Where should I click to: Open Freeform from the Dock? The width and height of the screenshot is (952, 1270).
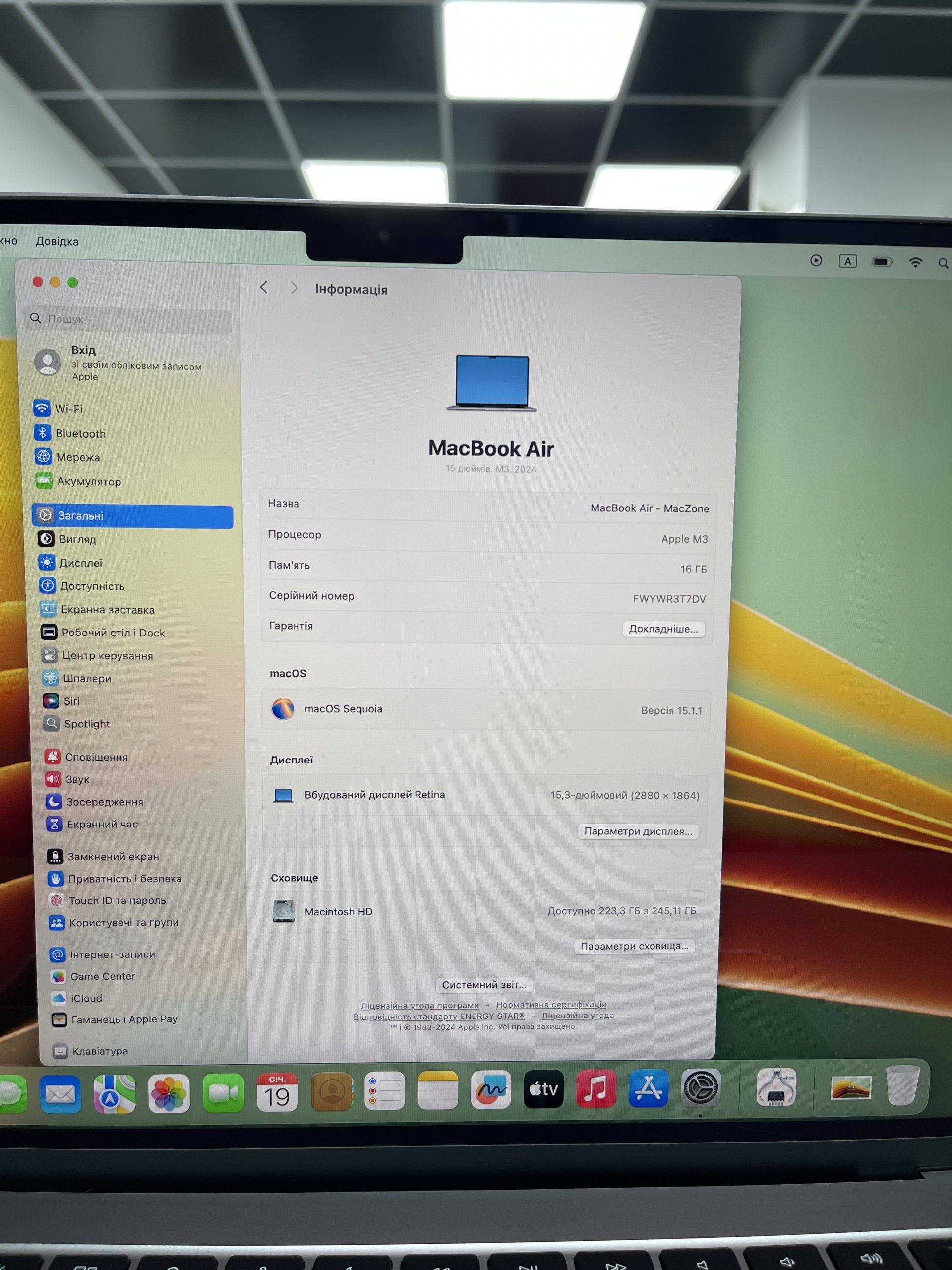point(491,1089)
